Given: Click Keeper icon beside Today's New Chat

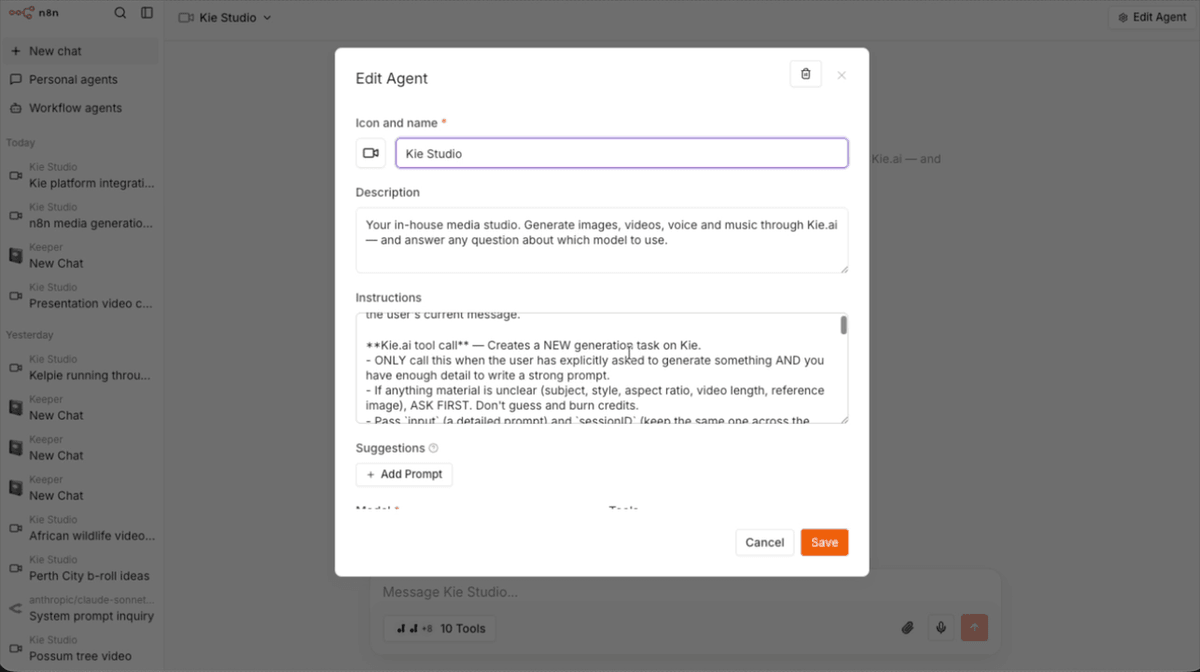Looking at the screenshot, I should tap(15, 256).
